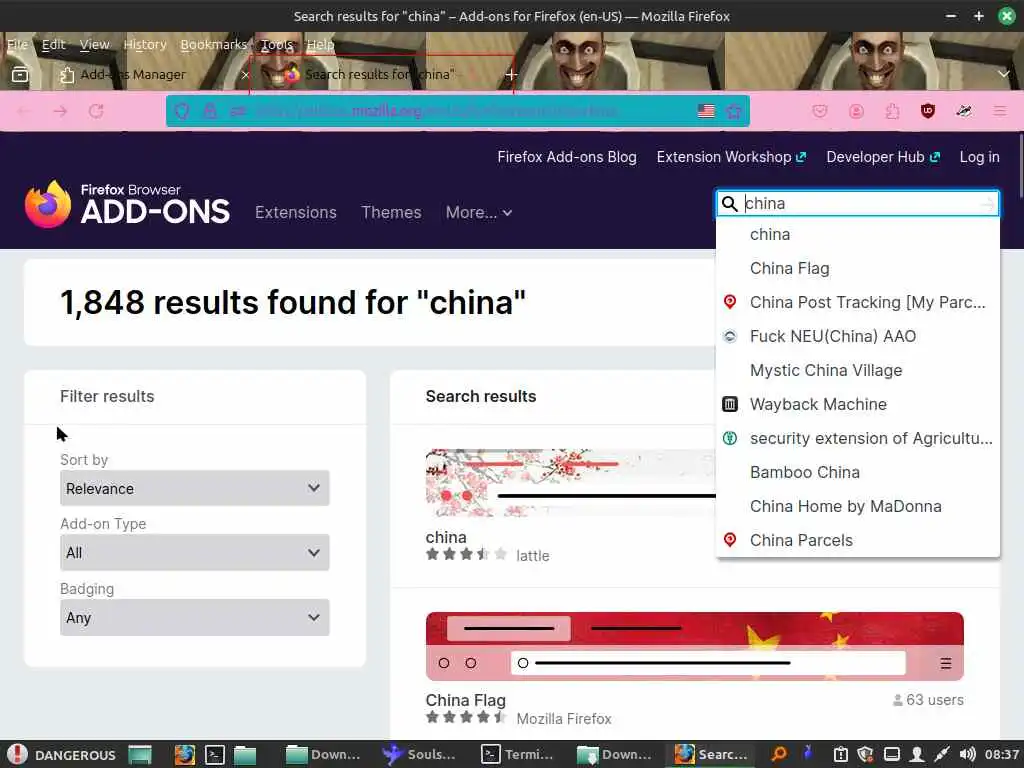Expand the More… navigation dropdown
This screenshot has width=1024, height=768.
pyautogui.click(x=479, y=212)
